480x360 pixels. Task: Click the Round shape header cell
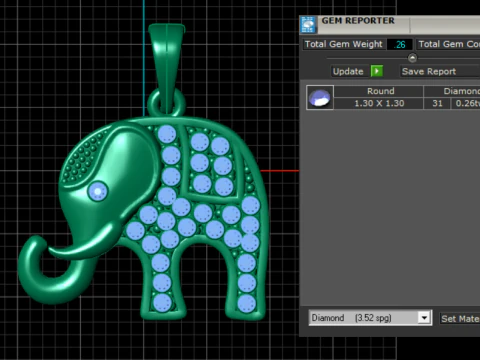click(379, 91)
